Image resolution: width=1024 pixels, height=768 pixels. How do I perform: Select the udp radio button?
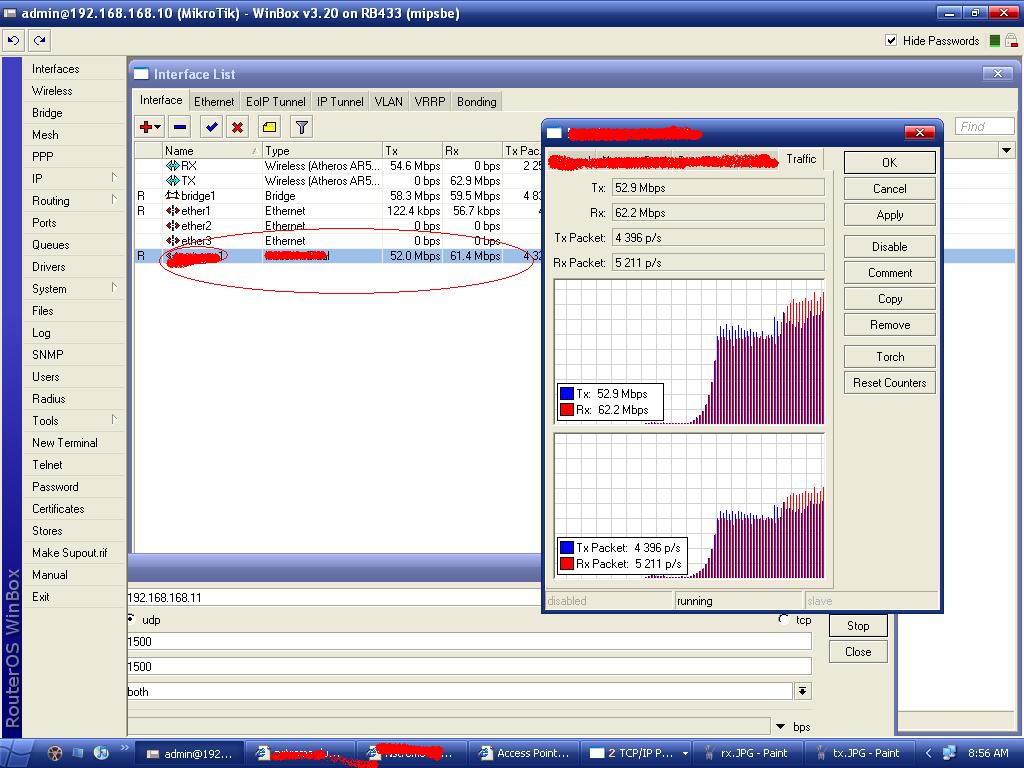pos(130,618)
